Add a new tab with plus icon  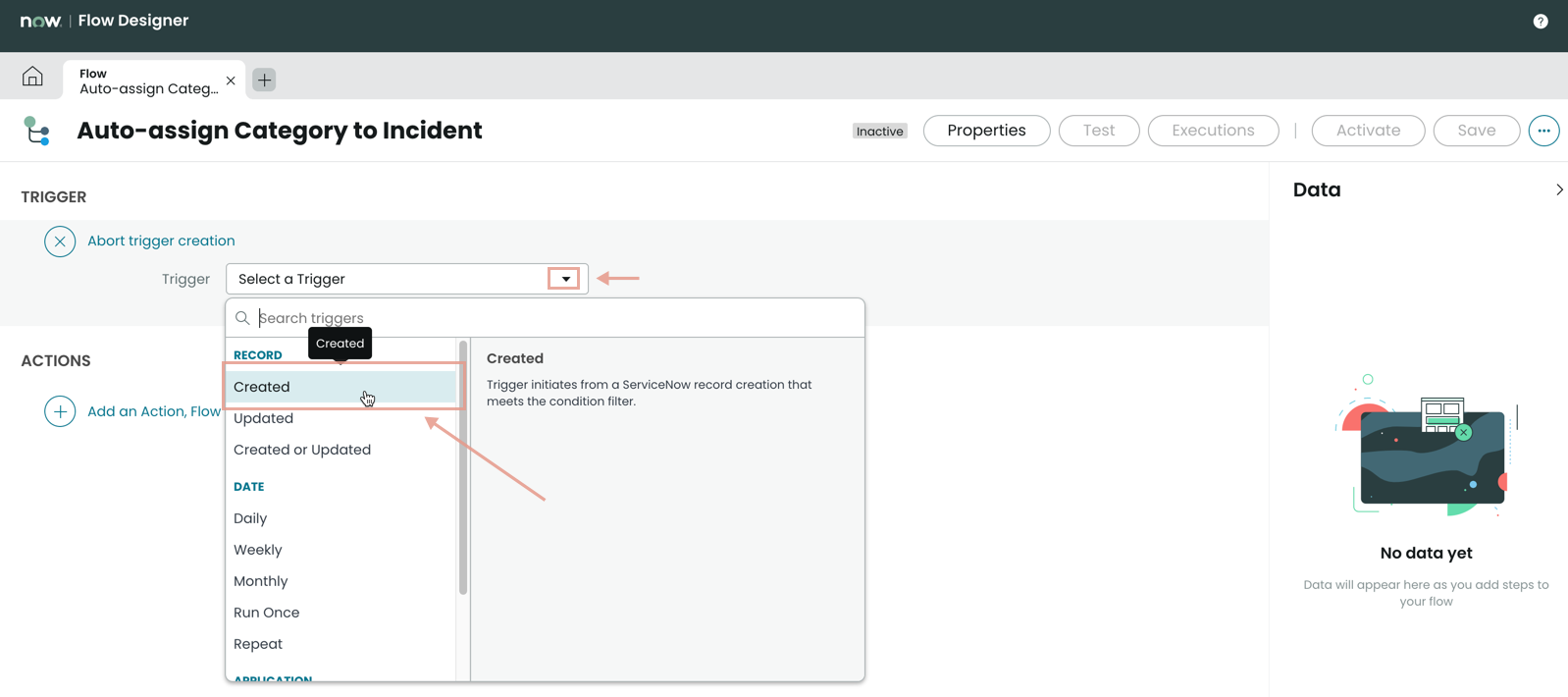(264, 80)
